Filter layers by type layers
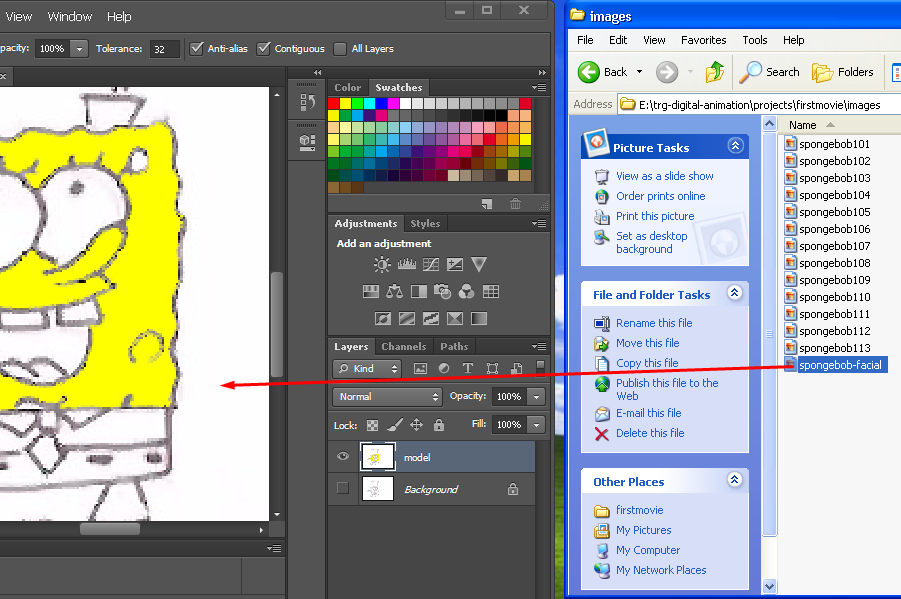 coord(468,368)
